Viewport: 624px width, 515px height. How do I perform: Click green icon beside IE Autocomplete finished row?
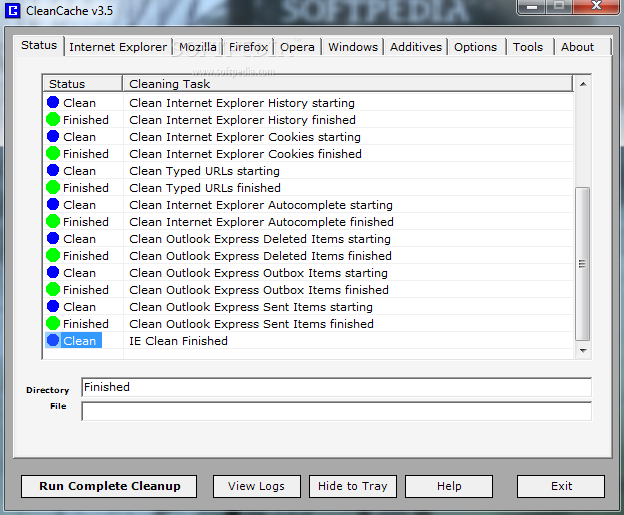(53, 221)
